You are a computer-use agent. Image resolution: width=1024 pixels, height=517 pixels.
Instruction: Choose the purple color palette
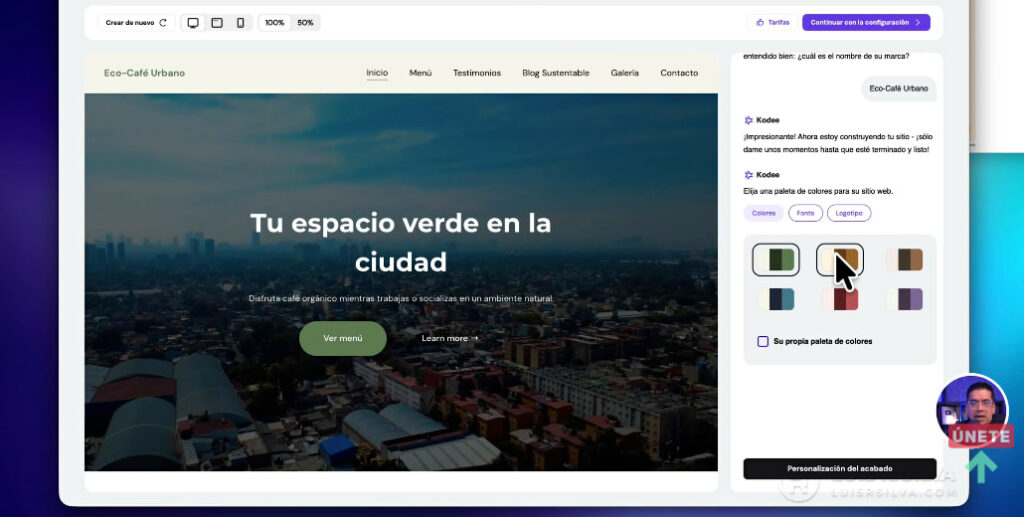click(904, 299)
